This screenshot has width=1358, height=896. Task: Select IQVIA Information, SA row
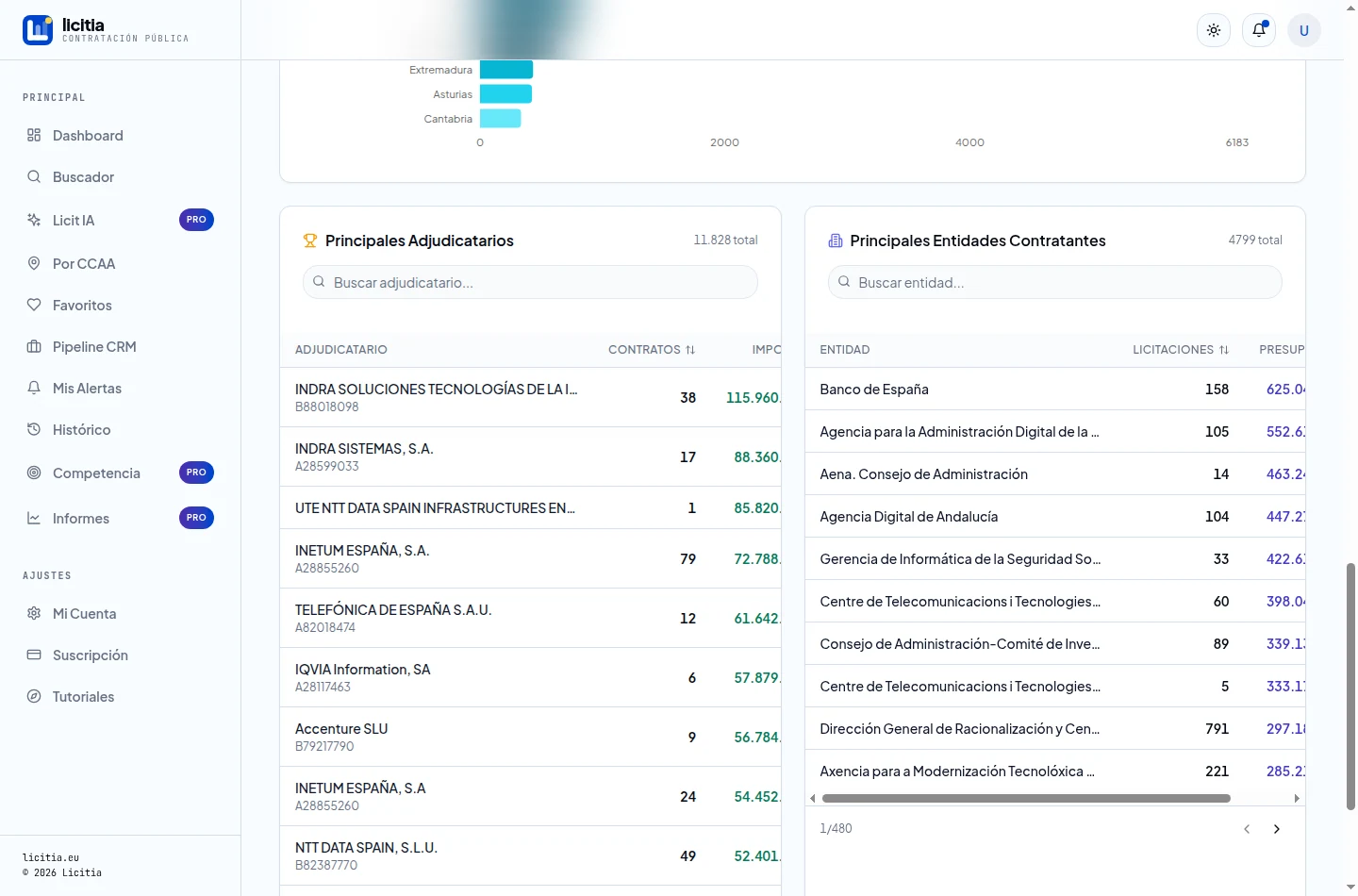click(x=530, y=677)
